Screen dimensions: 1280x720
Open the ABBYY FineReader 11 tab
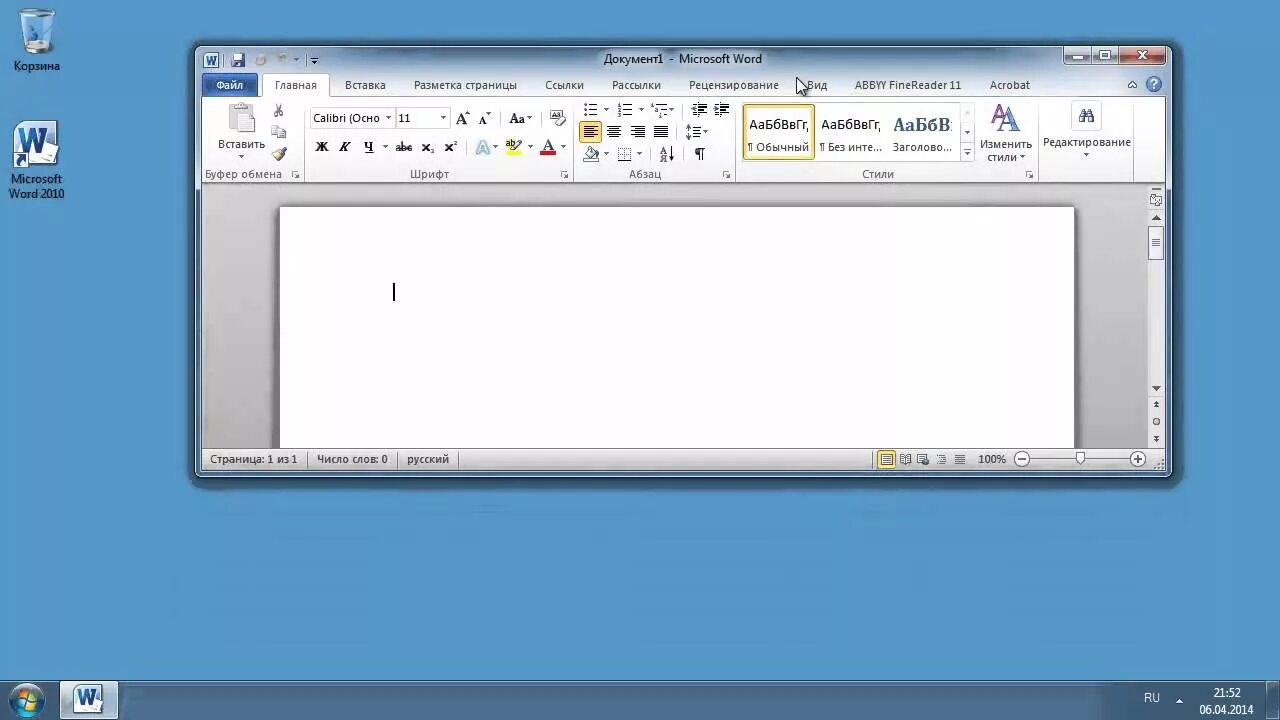point(907,85)
